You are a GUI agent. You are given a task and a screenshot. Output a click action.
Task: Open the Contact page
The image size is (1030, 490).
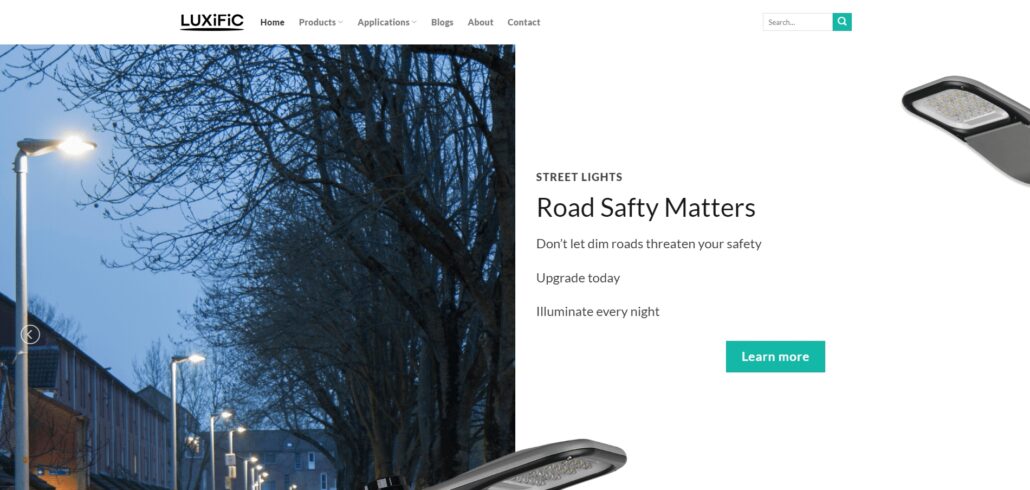(524, 22)
